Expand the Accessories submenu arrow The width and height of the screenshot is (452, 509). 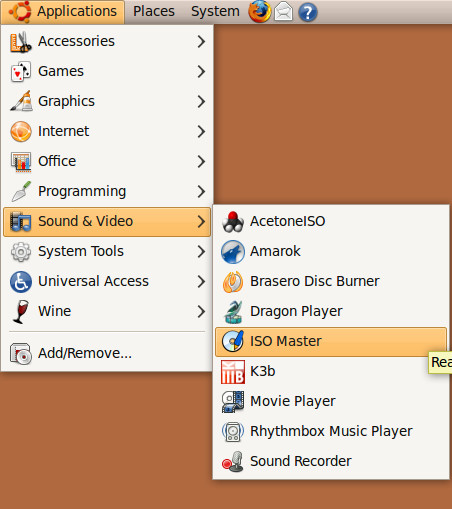(x=201, y=42)
